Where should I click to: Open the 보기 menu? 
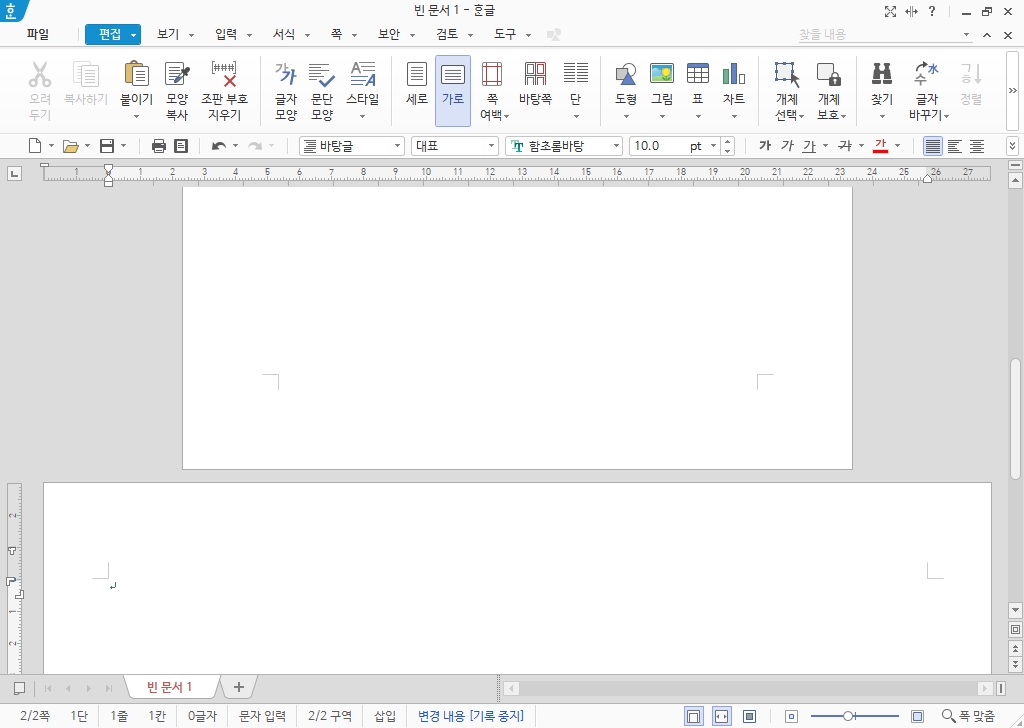pyautogui.click(x=168, y=34)
